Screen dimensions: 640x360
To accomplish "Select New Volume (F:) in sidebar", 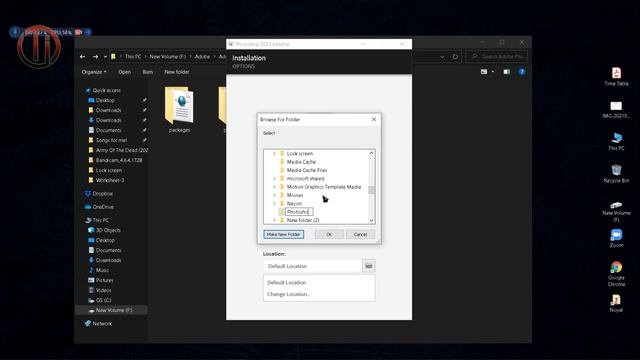I will coord(111,310).
